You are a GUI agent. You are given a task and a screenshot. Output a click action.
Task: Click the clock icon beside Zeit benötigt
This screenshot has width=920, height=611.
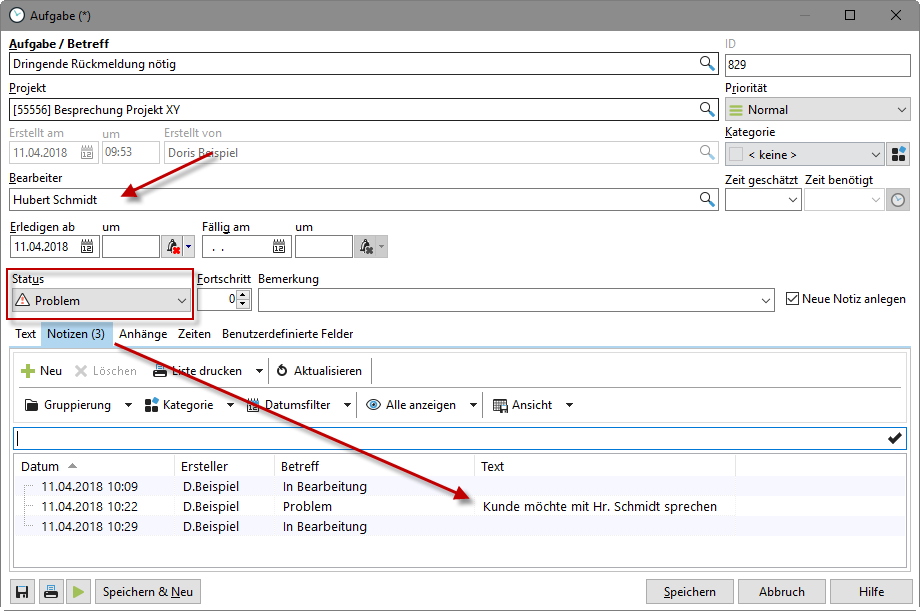coord(899,200)
